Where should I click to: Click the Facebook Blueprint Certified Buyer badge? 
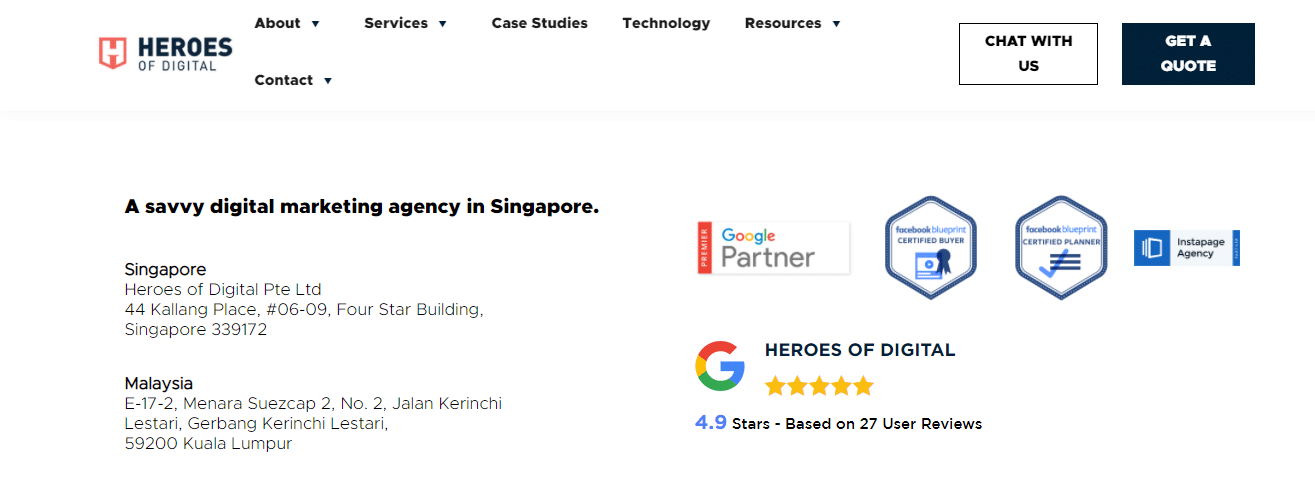(x=931, y=247)
